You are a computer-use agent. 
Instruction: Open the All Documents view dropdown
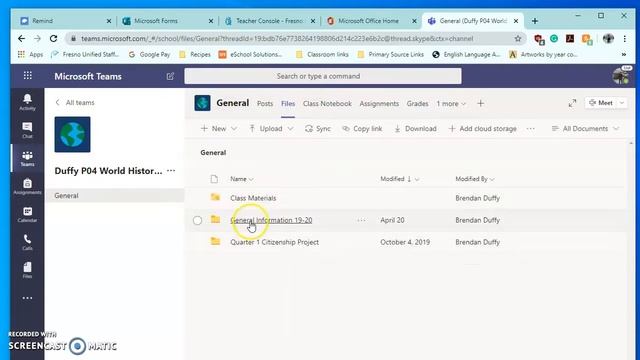click(585, 129)
